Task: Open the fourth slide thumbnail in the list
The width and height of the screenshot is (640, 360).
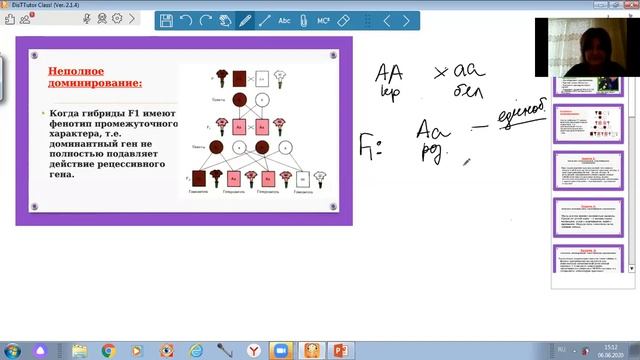Action: pyautogui.click(x=588, y=218)
